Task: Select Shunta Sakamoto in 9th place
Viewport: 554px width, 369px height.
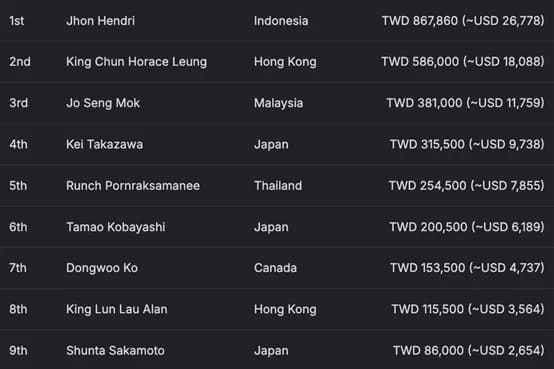Action: coord(115,351)
